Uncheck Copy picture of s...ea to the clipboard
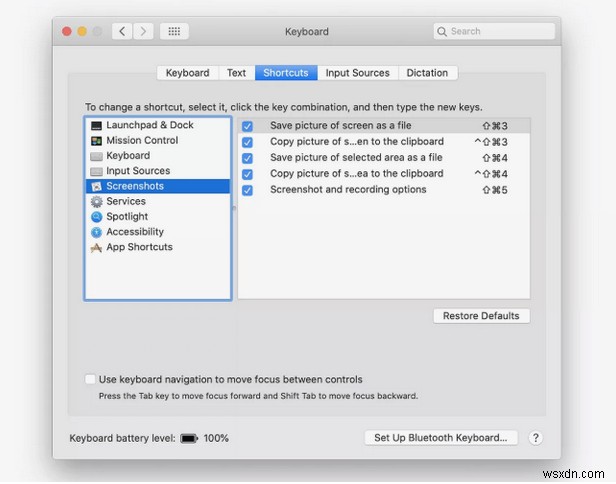 [248, 174]
